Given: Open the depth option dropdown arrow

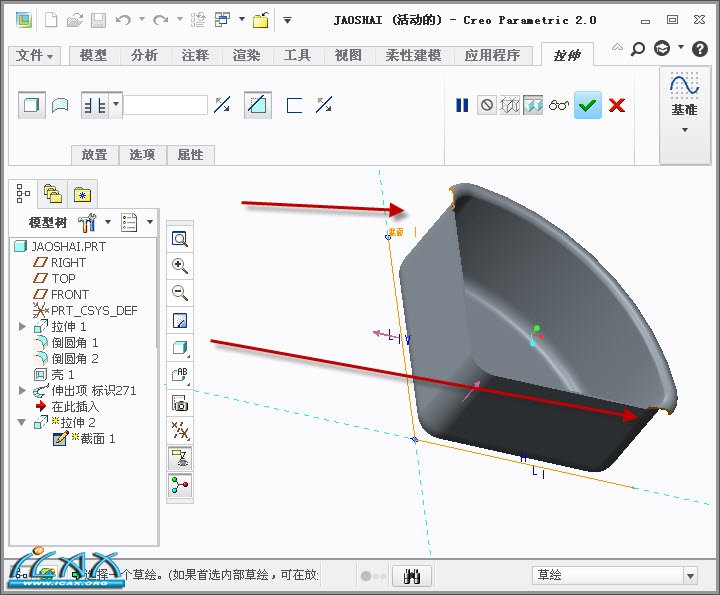Looking at the screenshot, I should 116,105.
